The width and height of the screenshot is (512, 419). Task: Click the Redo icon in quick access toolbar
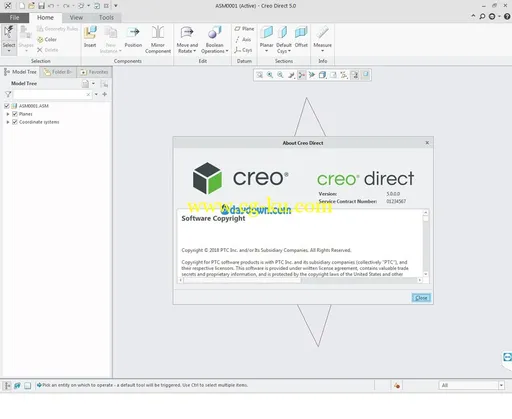coord(66,6)
